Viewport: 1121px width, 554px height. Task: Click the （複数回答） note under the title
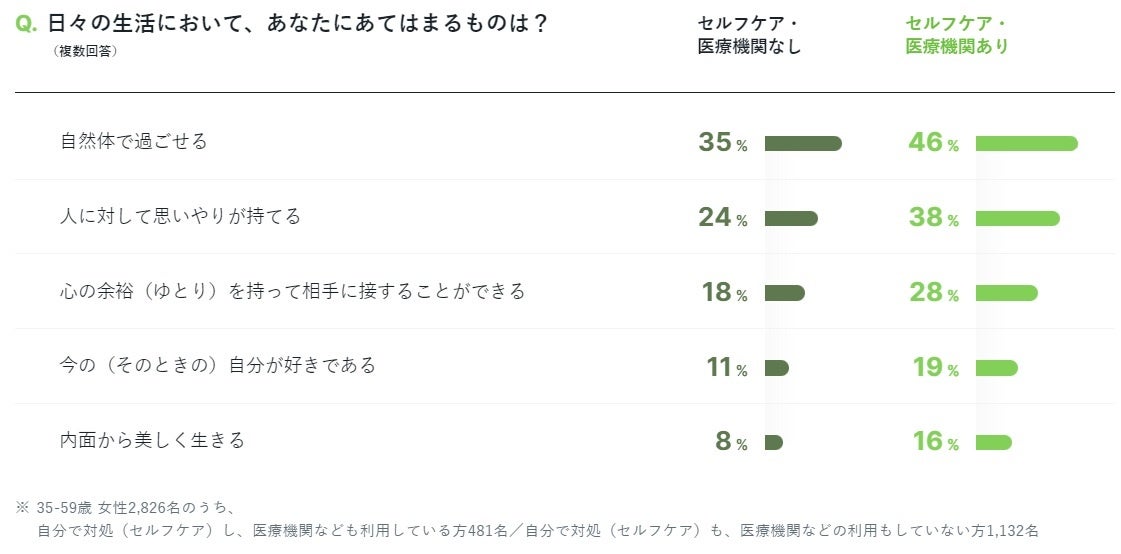[85, 51]
